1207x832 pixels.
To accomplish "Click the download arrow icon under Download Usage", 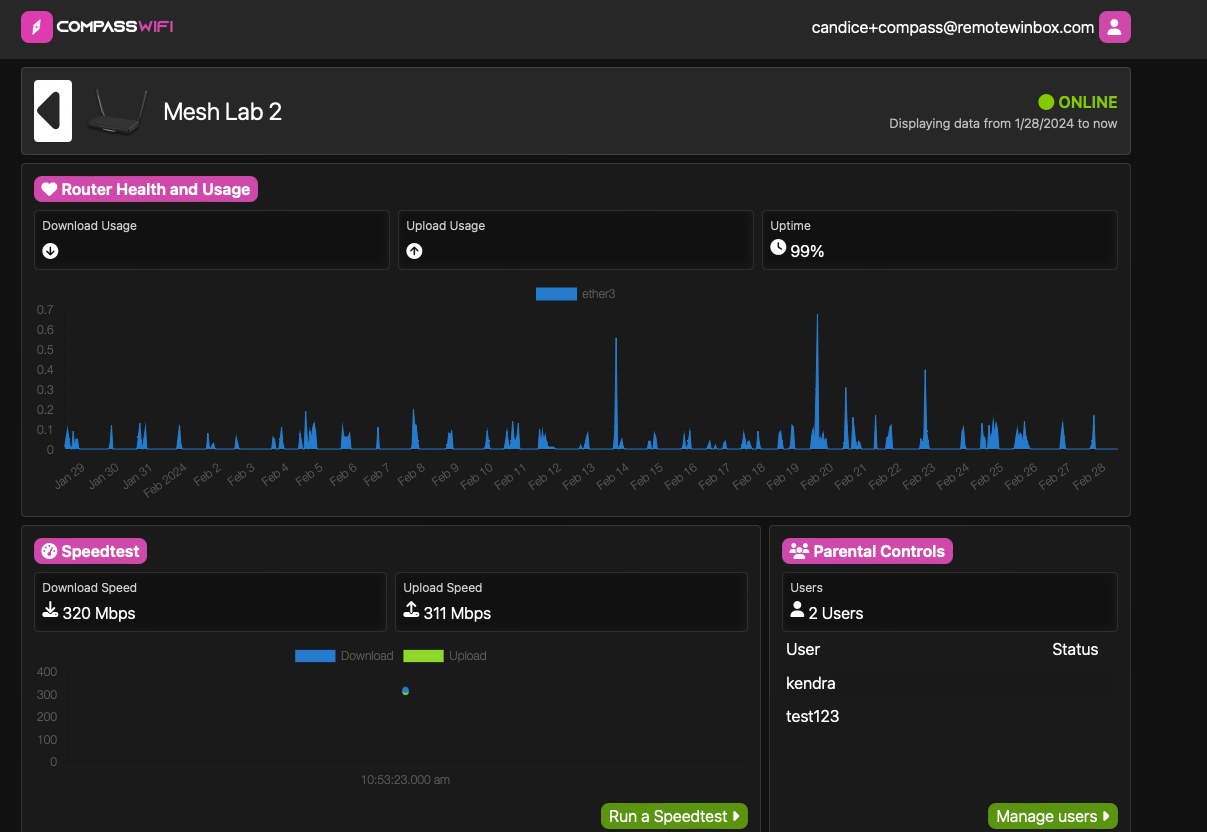I will pos(50,251).
